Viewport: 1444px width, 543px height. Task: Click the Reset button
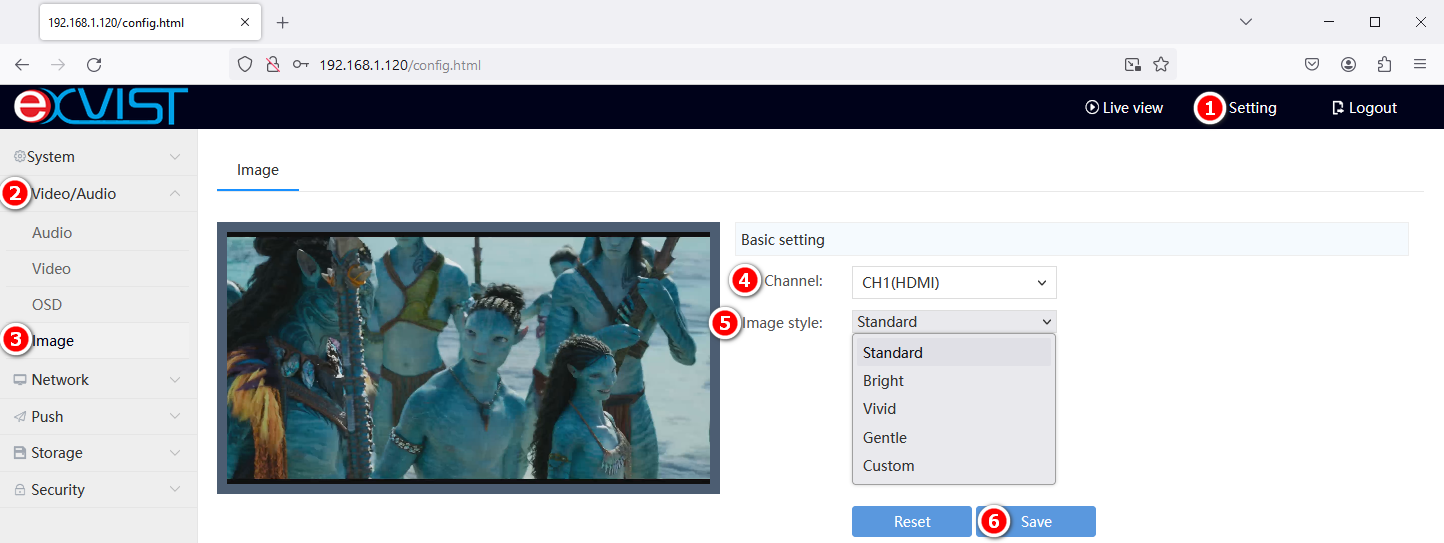point(912,522)
